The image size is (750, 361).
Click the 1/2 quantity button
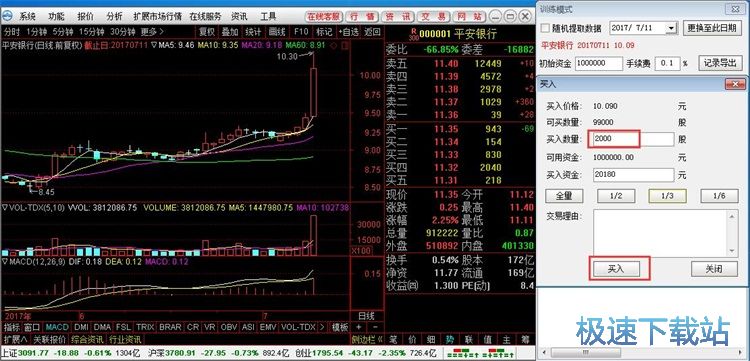tap(616, 196)
